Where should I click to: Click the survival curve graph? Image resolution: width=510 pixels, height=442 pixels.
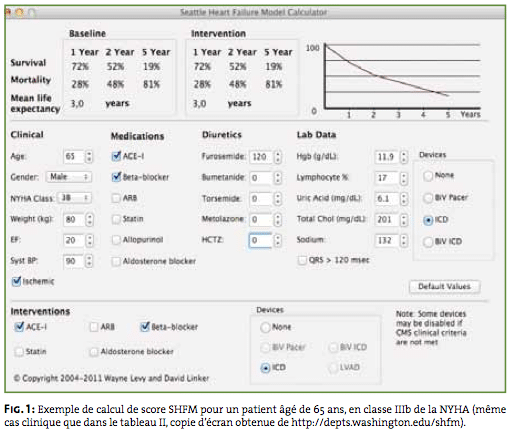pos(402,77)
